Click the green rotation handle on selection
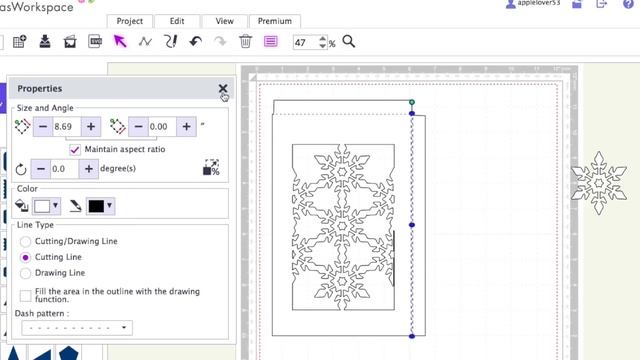Viewport: 640px width, 360px height. tap(412, 102)
